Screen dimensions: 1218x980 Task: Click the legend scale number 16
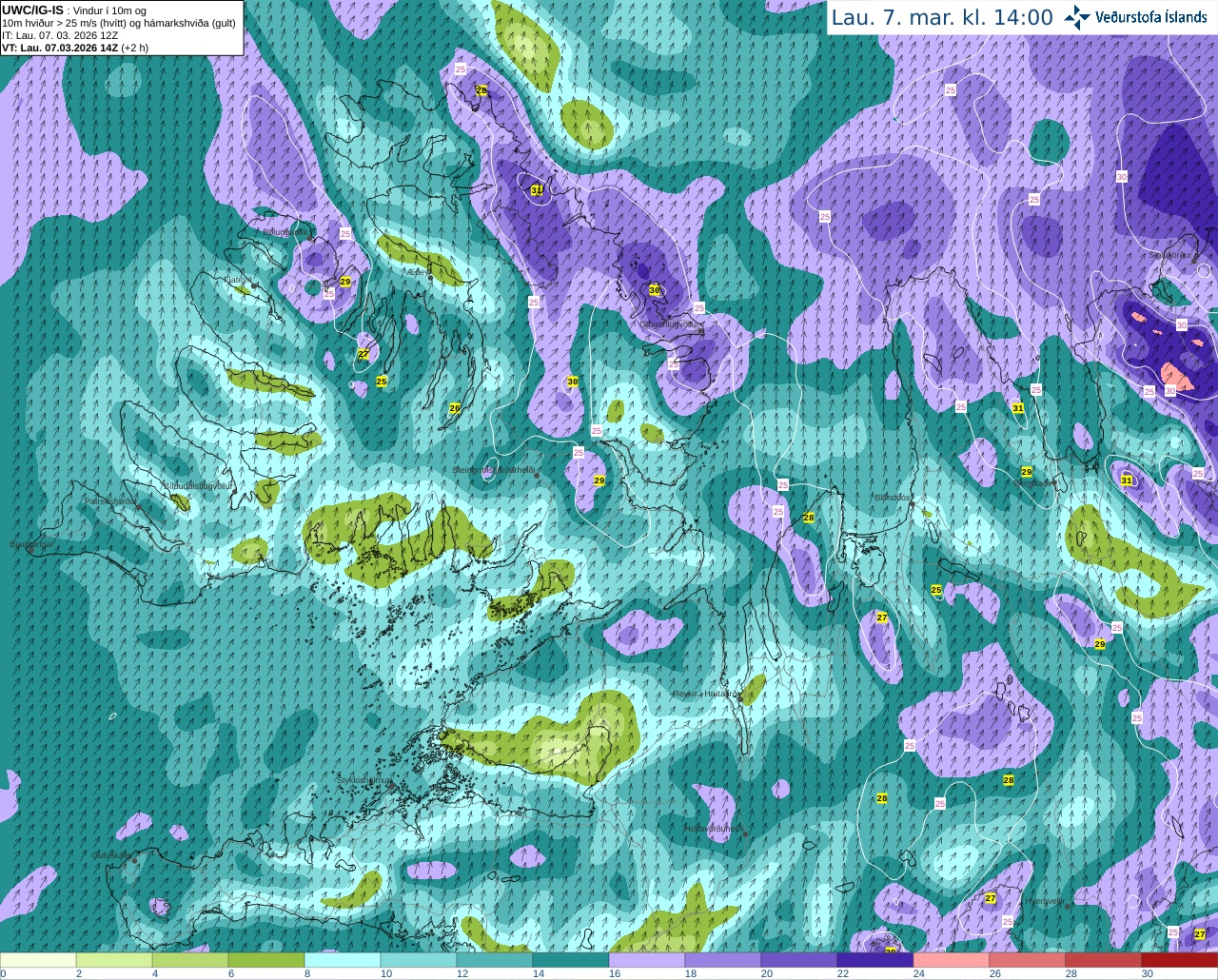click(x=614, y=973)
